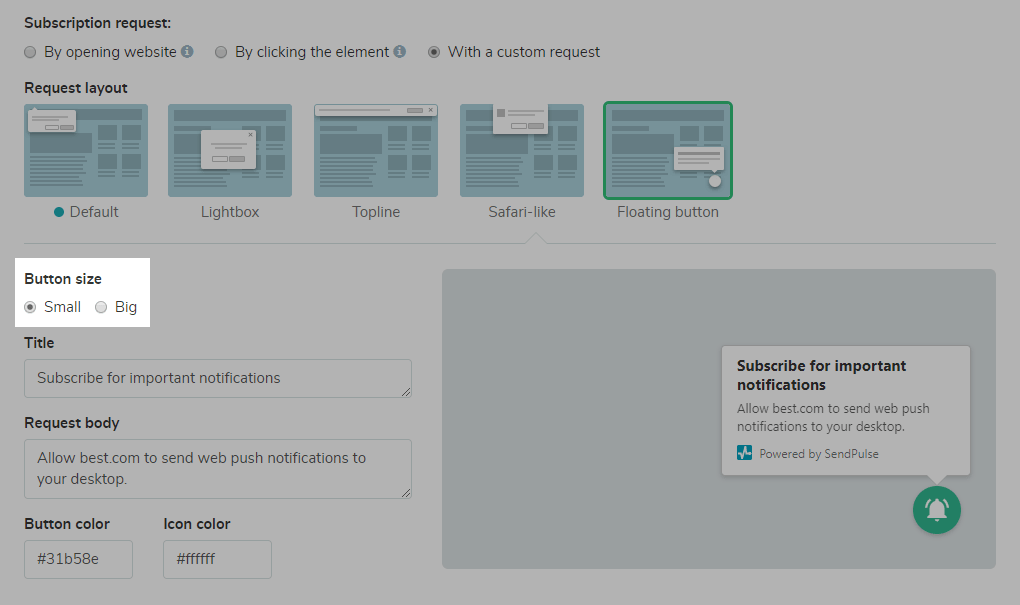Click the green floating bell button
The height and width of the screenshot is (605, 1020).
point(936,510)
